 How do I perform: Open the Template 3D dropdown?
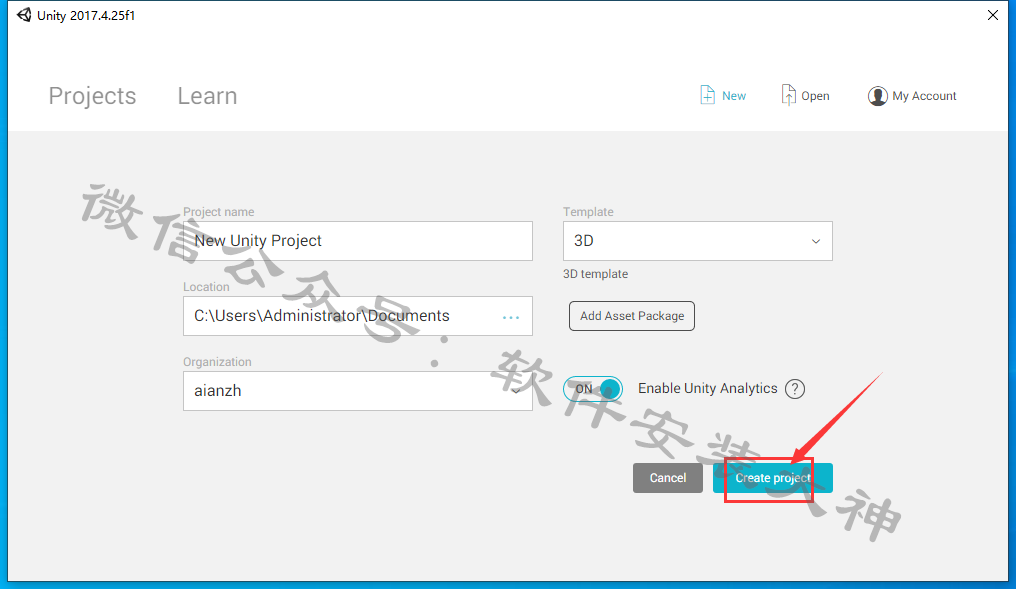coord(698,241)
